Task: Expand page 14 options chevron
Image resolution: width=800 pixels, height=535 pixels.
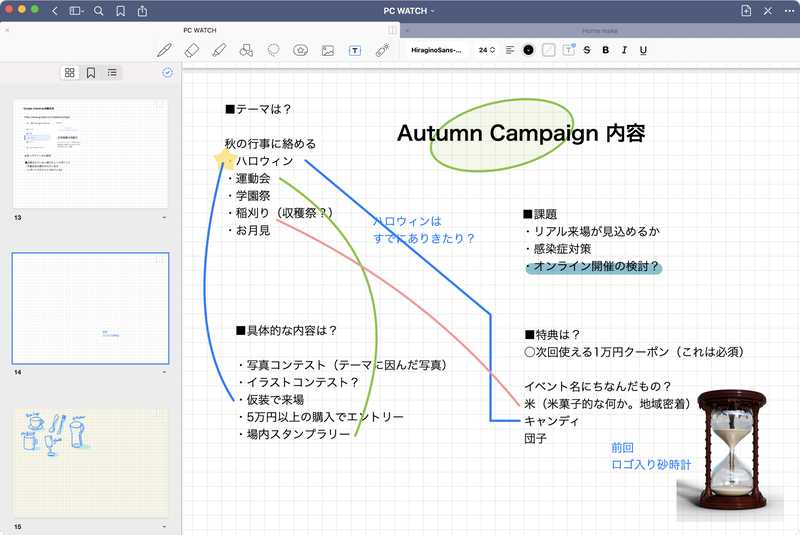Action: (164, 372)
